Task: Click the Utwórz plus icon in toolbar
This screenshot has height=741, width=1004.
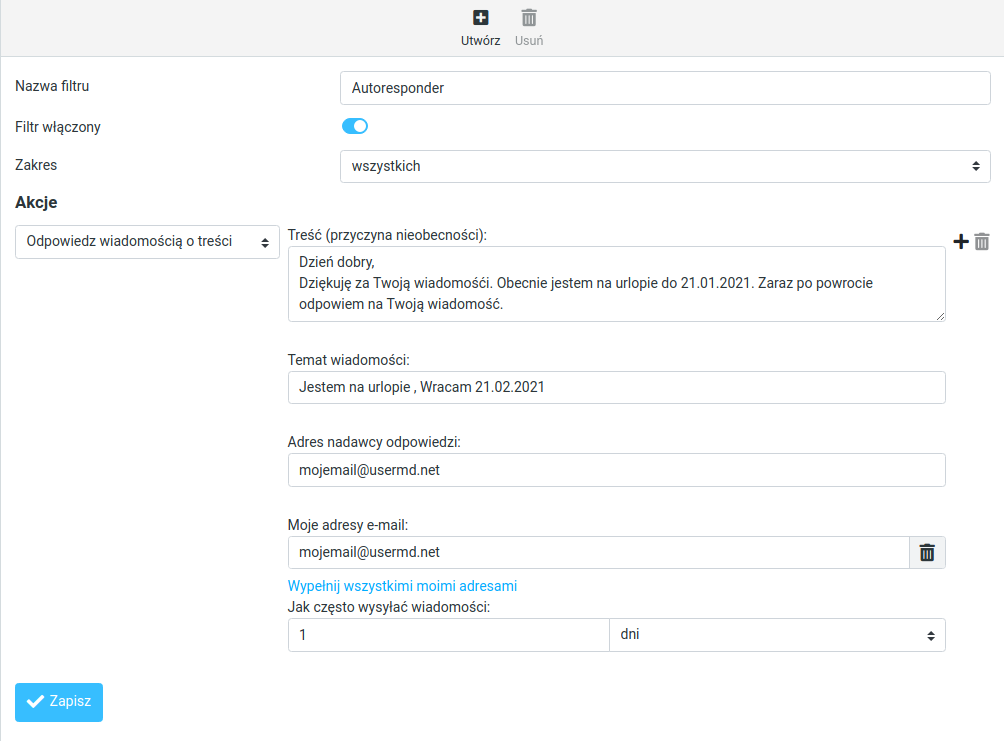Action: click(x=480, y=18)
